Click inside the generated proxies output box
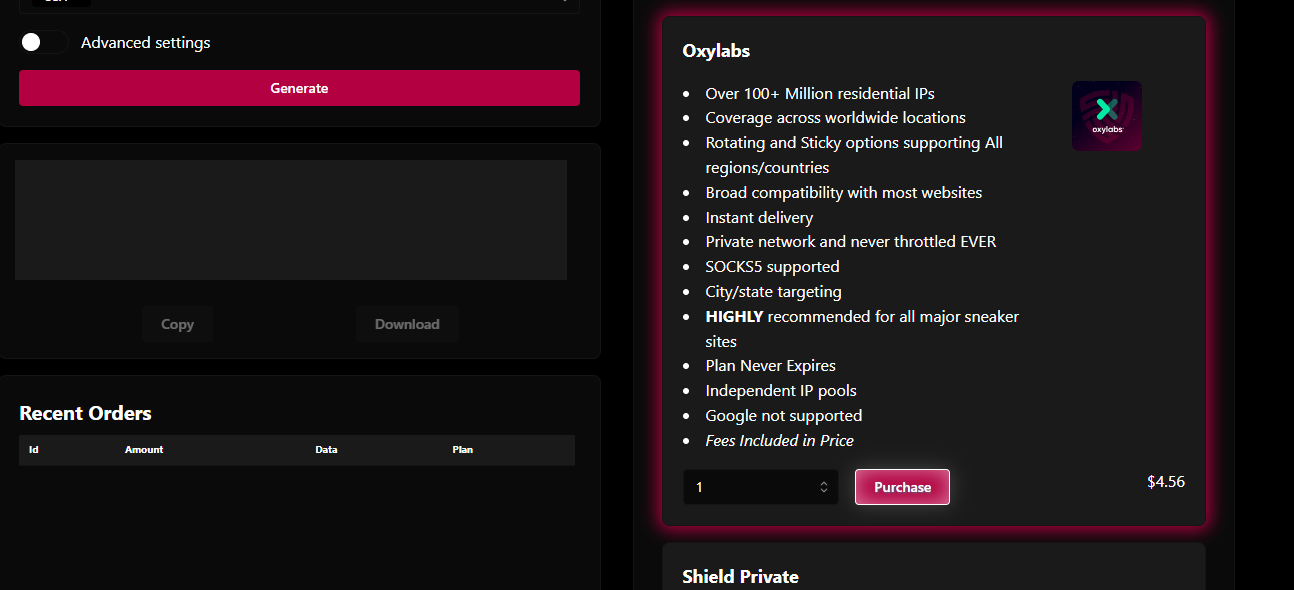The height and width of the screenshot is (590, 1294). [291, 220]
